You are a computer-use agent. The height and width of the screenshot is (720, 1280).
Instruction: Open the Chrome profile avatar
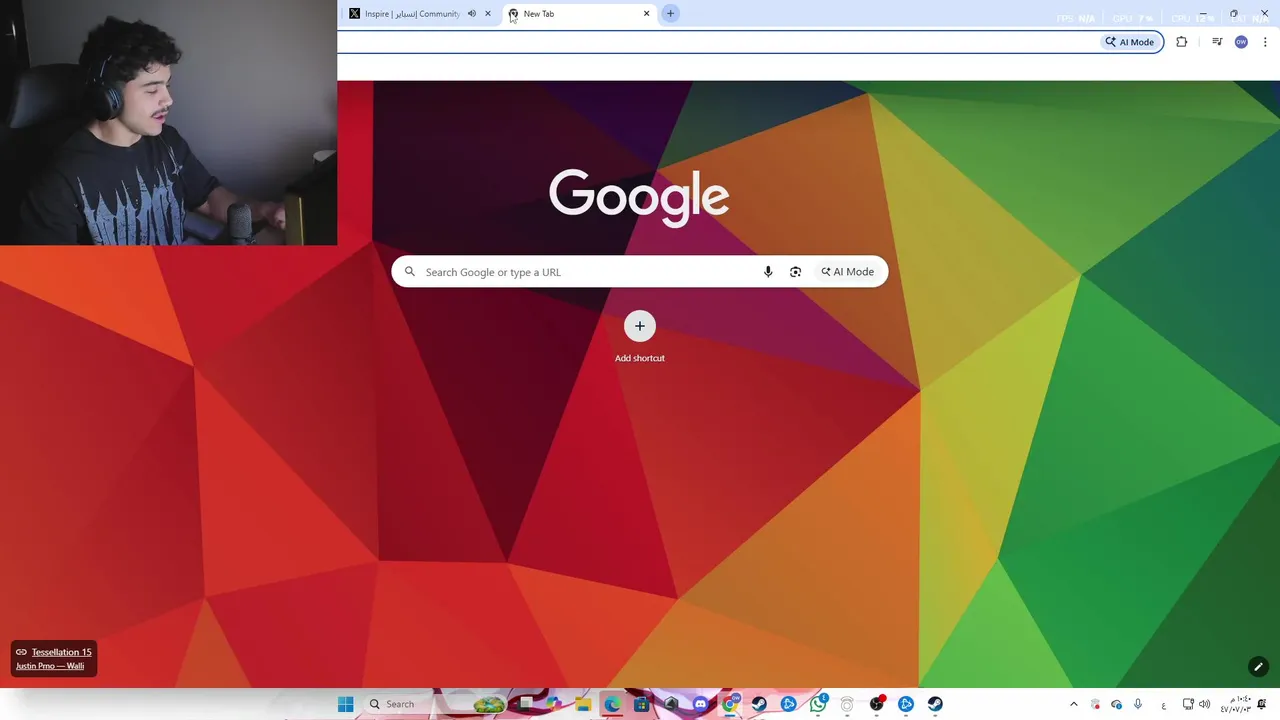coord(1241,42)
